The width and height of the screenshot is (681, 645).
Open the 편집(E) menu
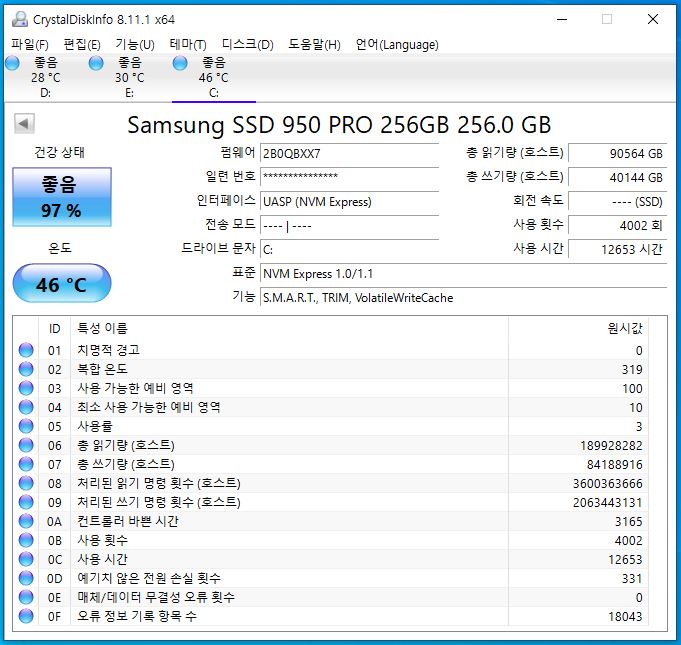click(82, 45)
